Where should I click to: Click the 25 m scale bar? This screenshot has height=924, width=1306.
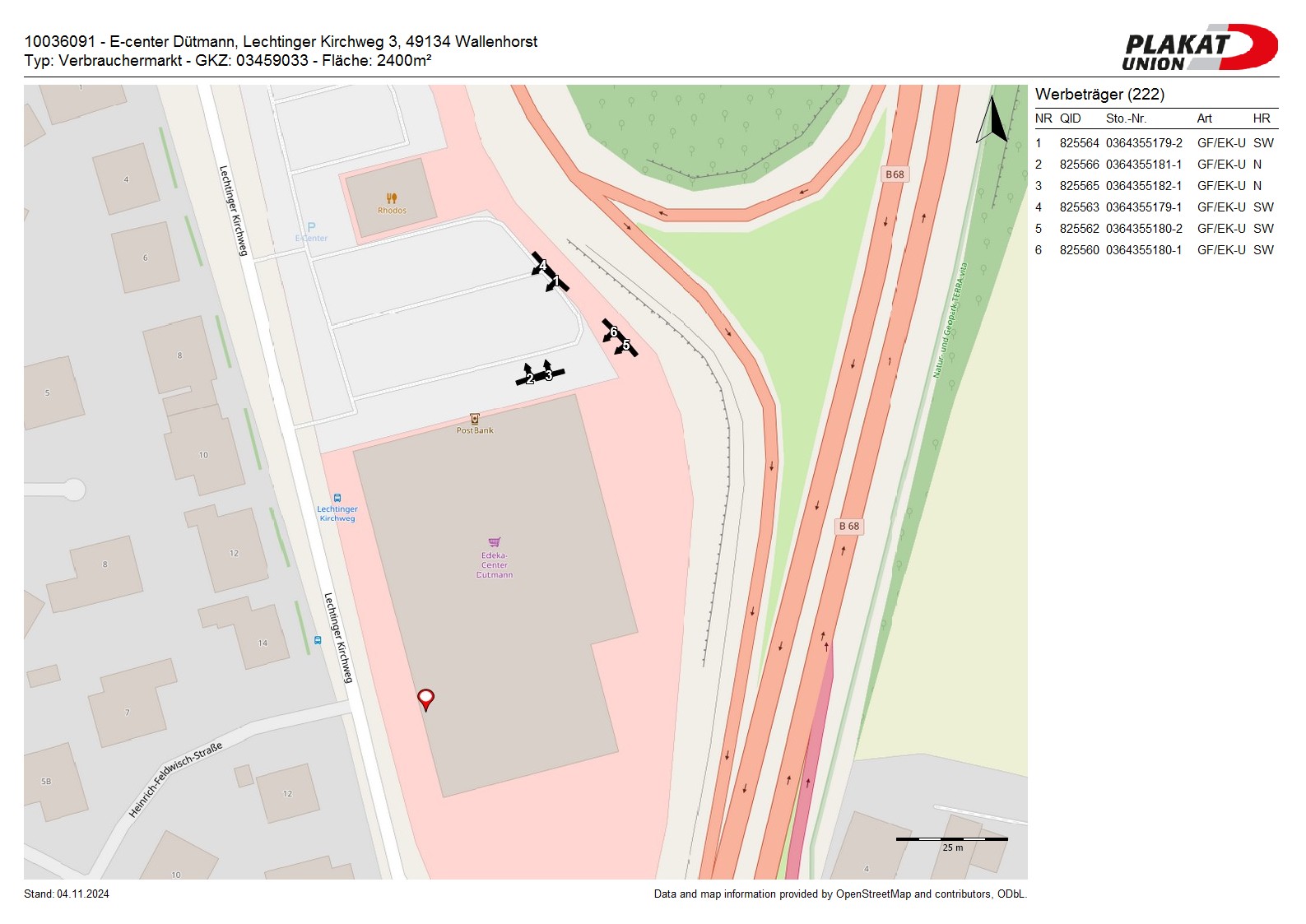[951, 840]
